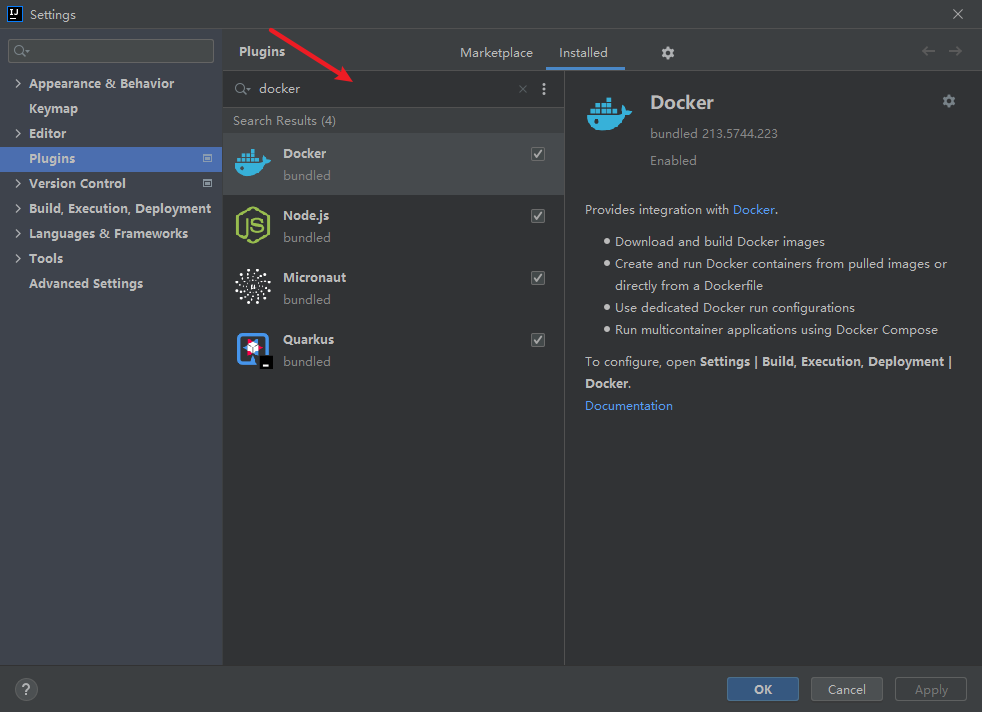The height and width of the screenshot is (712, 982).
Task: Select Keymap in settings tree
Action: click(53, 108)
